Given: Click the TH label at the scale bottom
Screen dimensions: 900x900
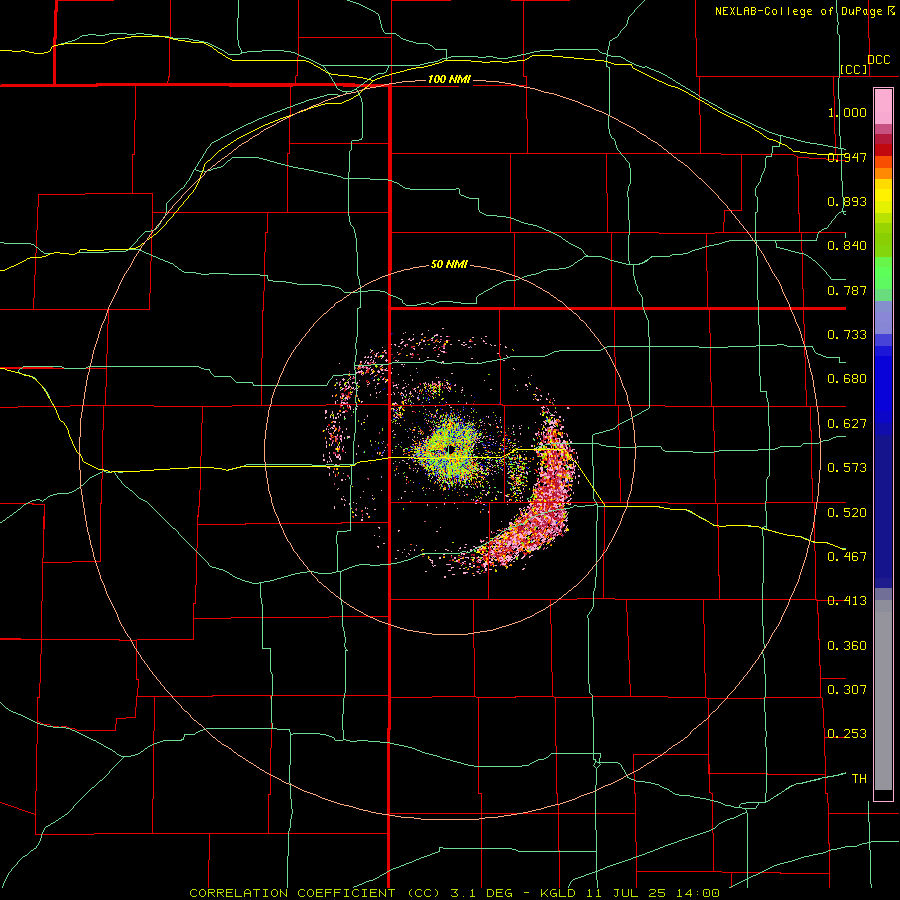Looking at the screenshot, I should point(859,778).
